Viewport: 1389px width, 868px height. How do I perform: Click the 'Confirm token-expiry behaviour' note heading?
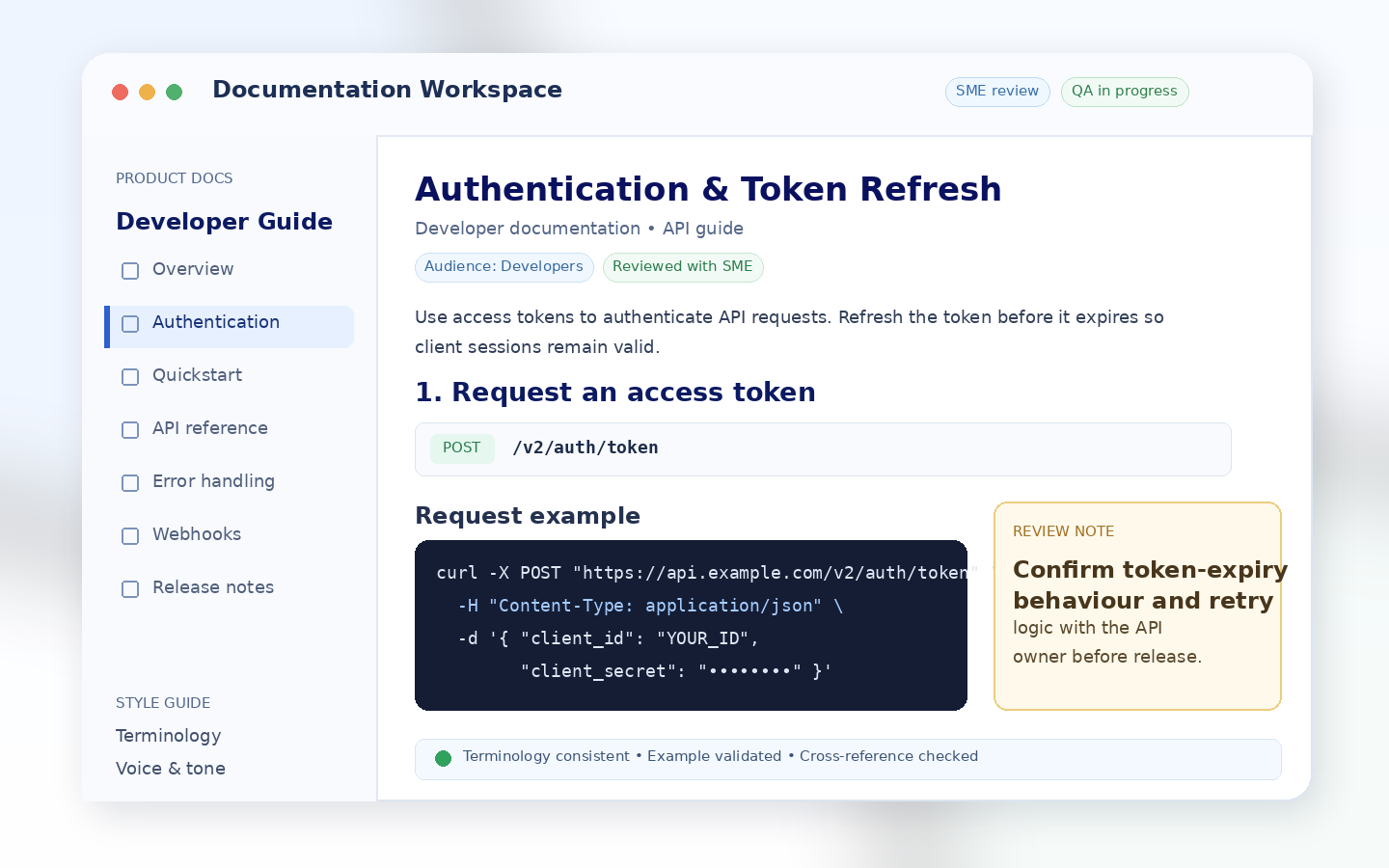(x=1150, y=585)
